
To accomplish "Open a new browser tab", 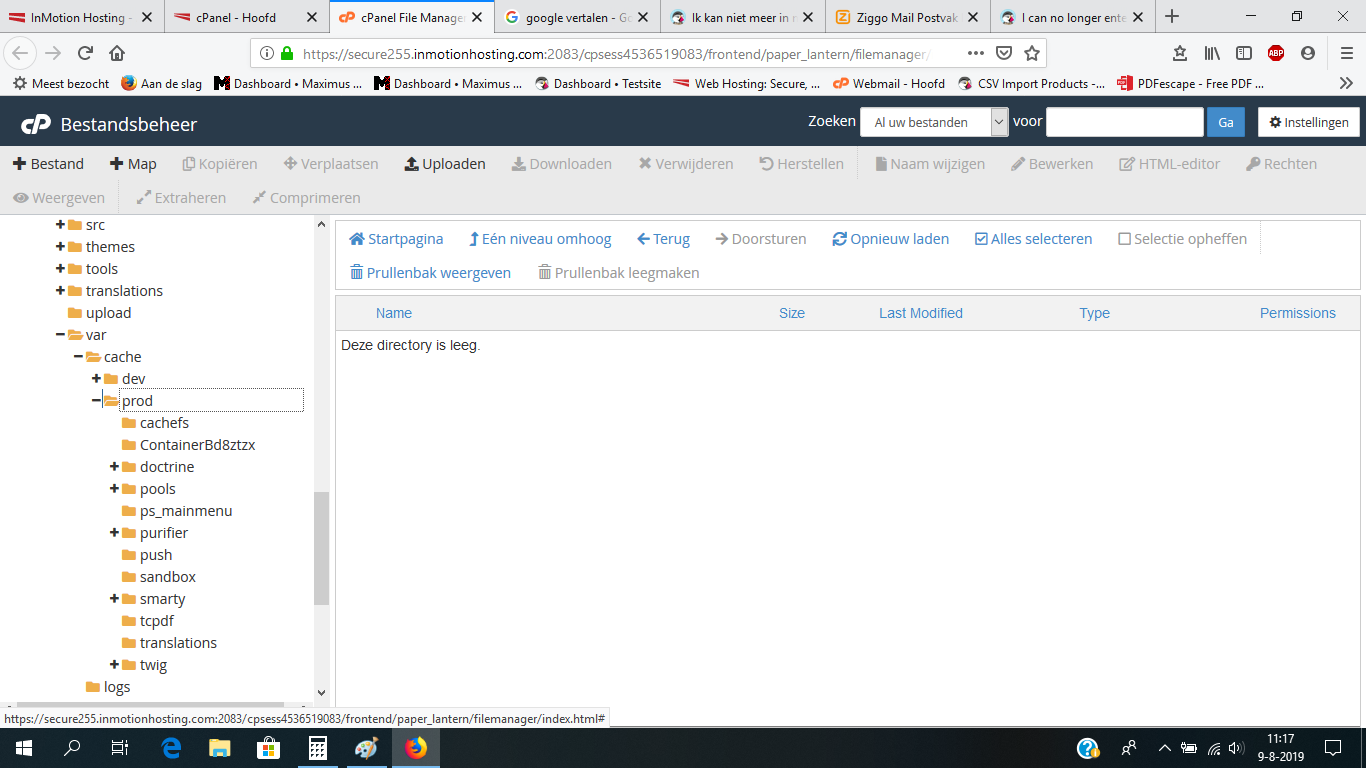I will (x=1172, y=16).
